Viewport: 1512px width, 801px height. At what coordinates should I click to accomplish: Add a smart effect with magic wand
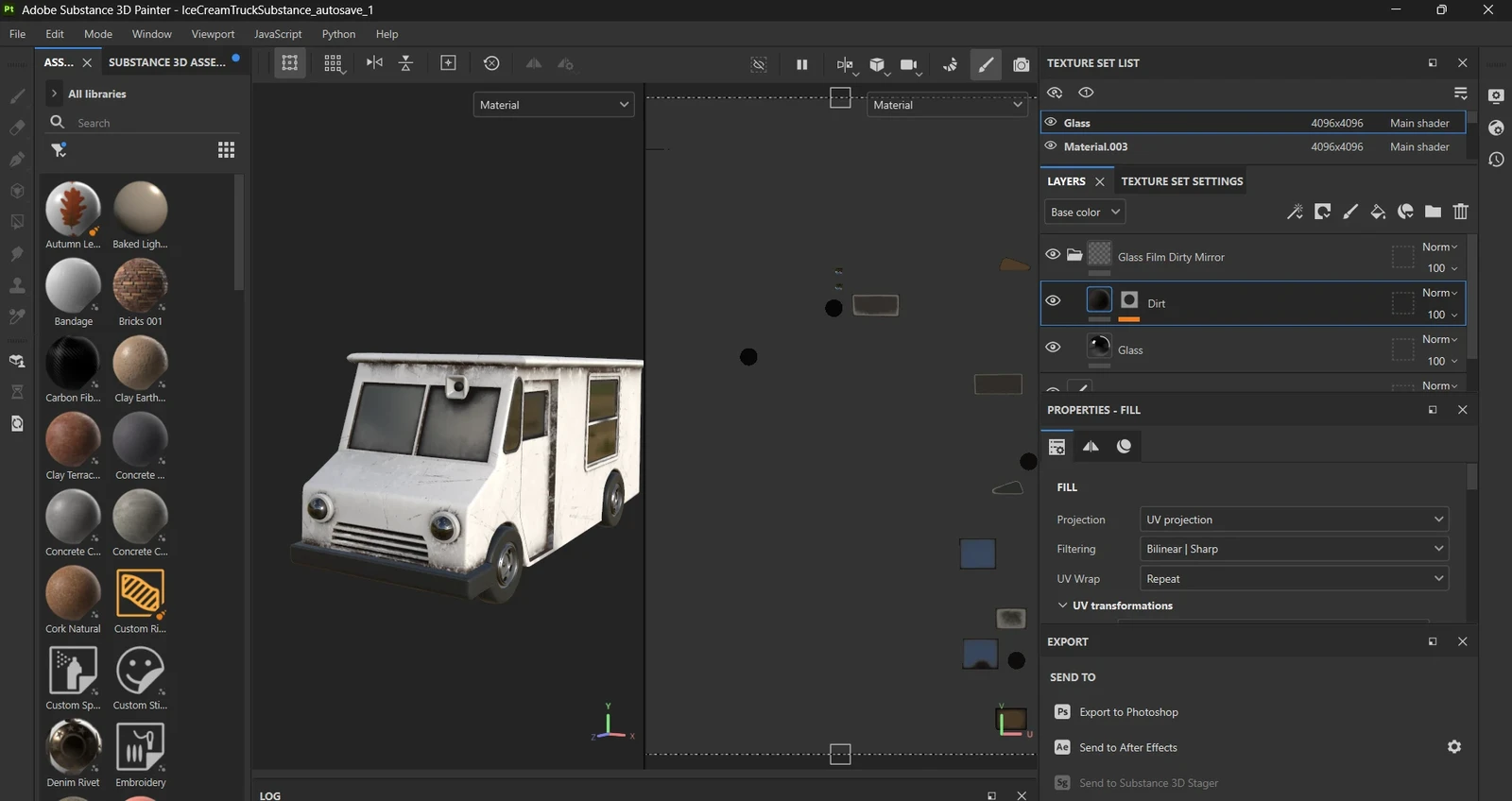(1295, 212)
